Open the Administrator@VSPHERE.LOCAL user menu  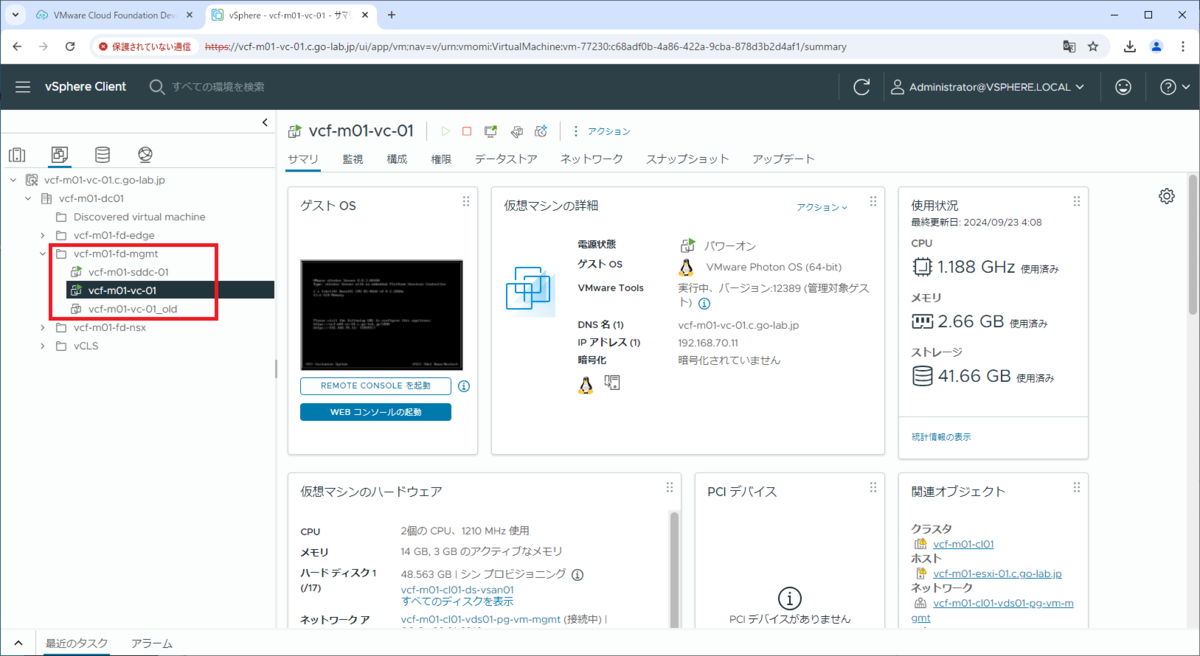[x=988, y=87]
